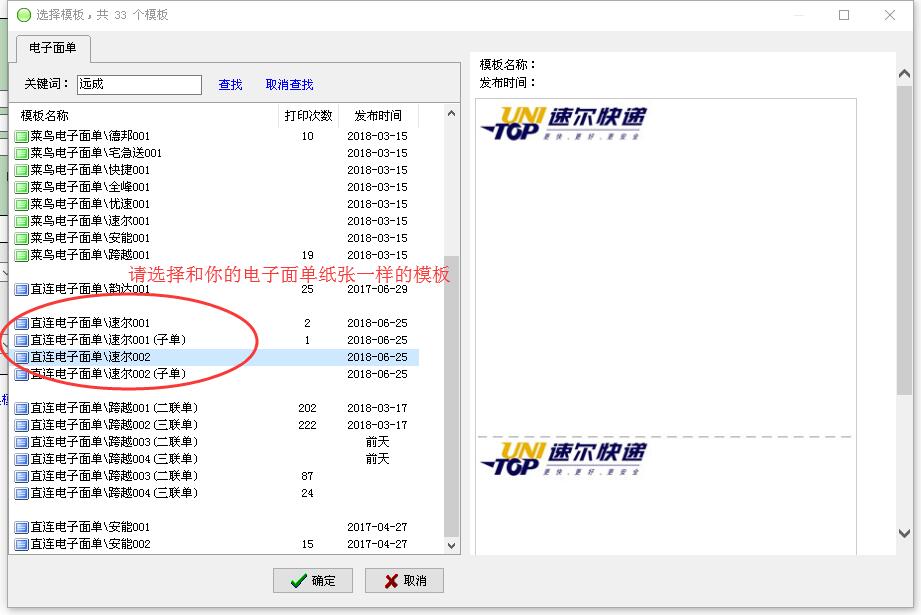The height and width of the screenshot is (615, 921).
Task: Select row 菜鸟电子面单\优速001
Action: click(216, 204)
